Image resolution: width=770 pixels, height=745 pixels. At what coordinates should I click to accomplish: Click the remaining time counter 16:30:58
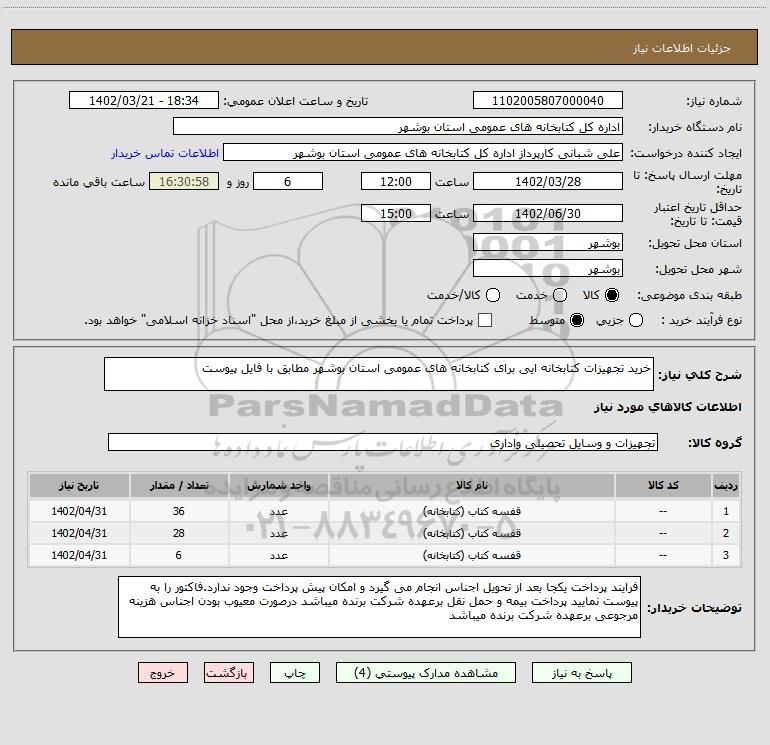pos(184,181)
